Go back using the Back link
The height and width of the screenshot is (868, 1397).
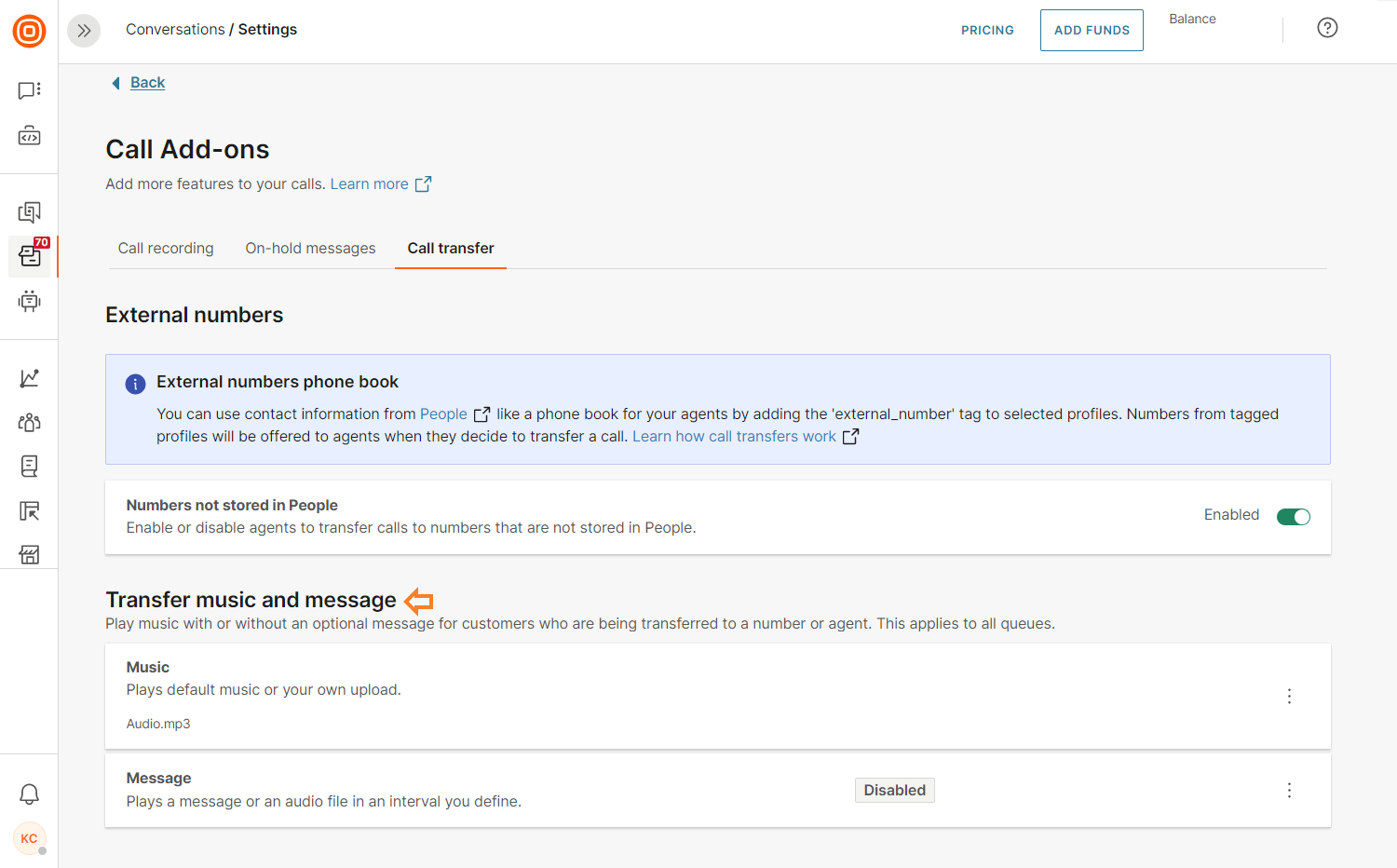pyautogui.click(x=147, y=83)
